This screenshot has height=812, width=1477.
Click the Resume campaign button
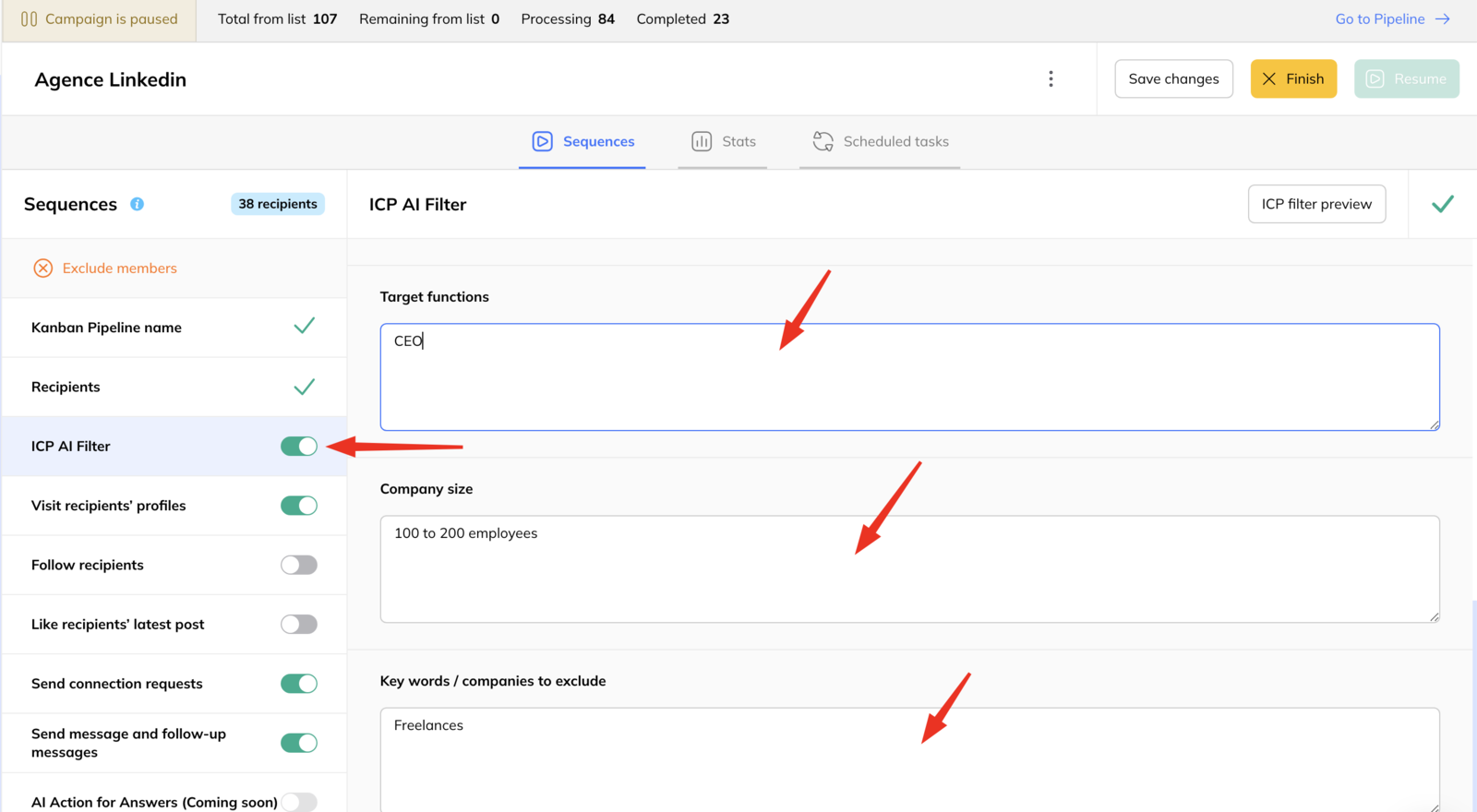[x=1407, y=78]
